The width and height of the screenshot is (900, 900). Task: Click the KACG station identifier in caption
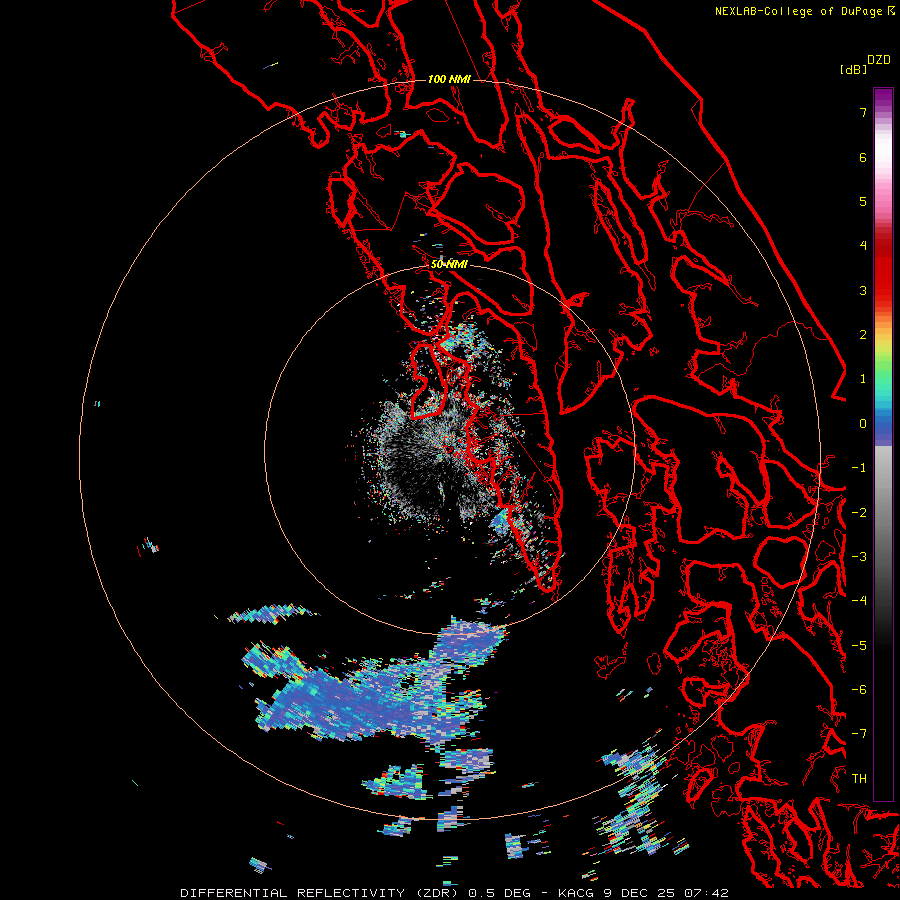point(577,893)
